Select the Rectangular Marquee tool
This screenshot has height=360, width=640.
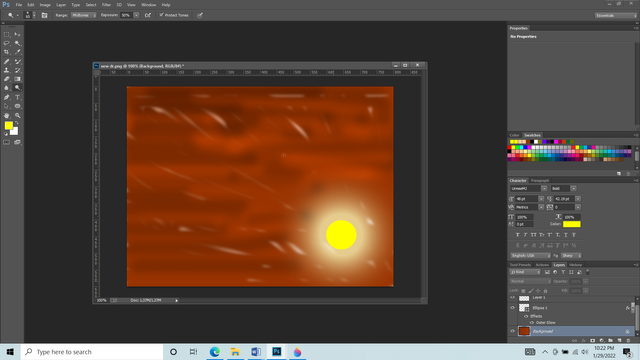click(7, 35)
